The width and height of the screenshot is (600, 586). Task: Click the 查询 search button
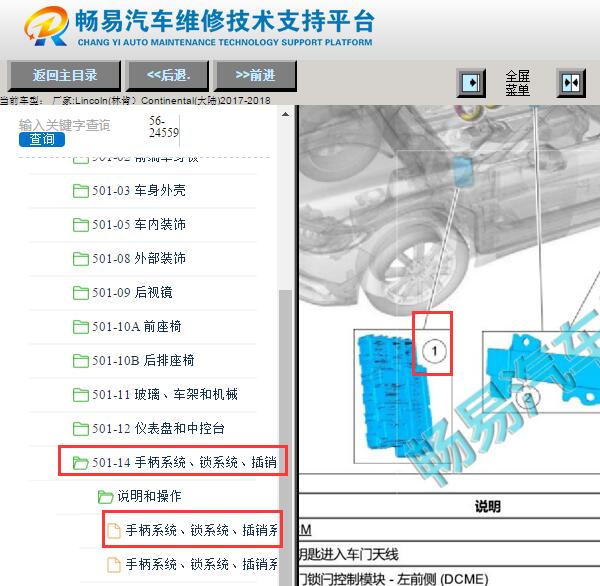click(x=42, y=139)
